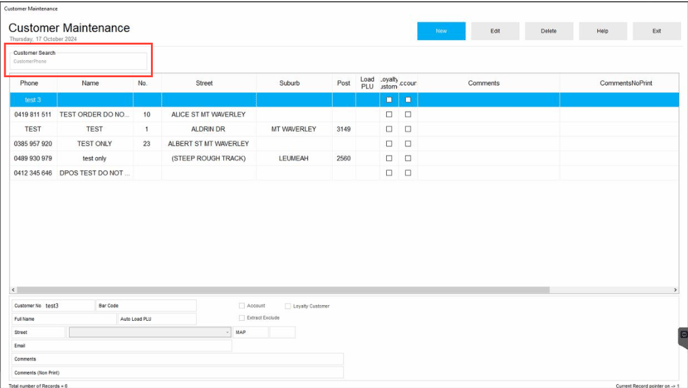Image resolution: width=688 pixels, height=388 pixels.
Task: Select the ALDRIN DR street cell
Action: [x=208, y=129]
